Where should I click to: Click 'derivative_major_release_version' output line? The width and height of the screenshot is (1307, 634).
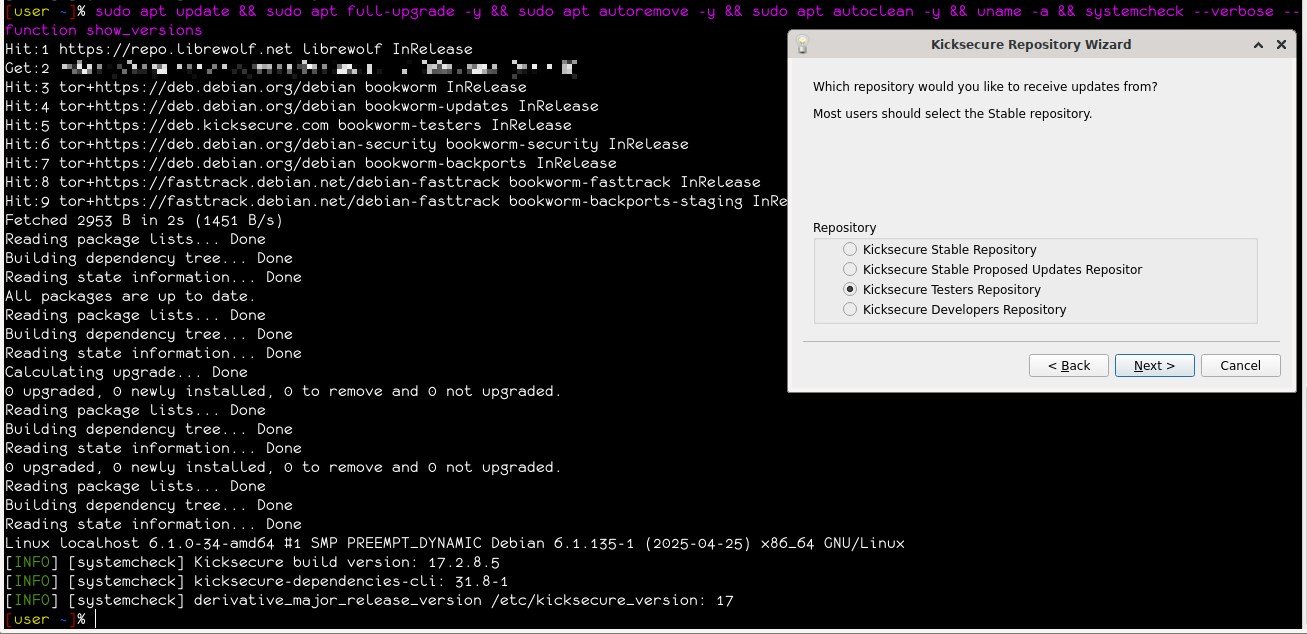pos(369,601)
